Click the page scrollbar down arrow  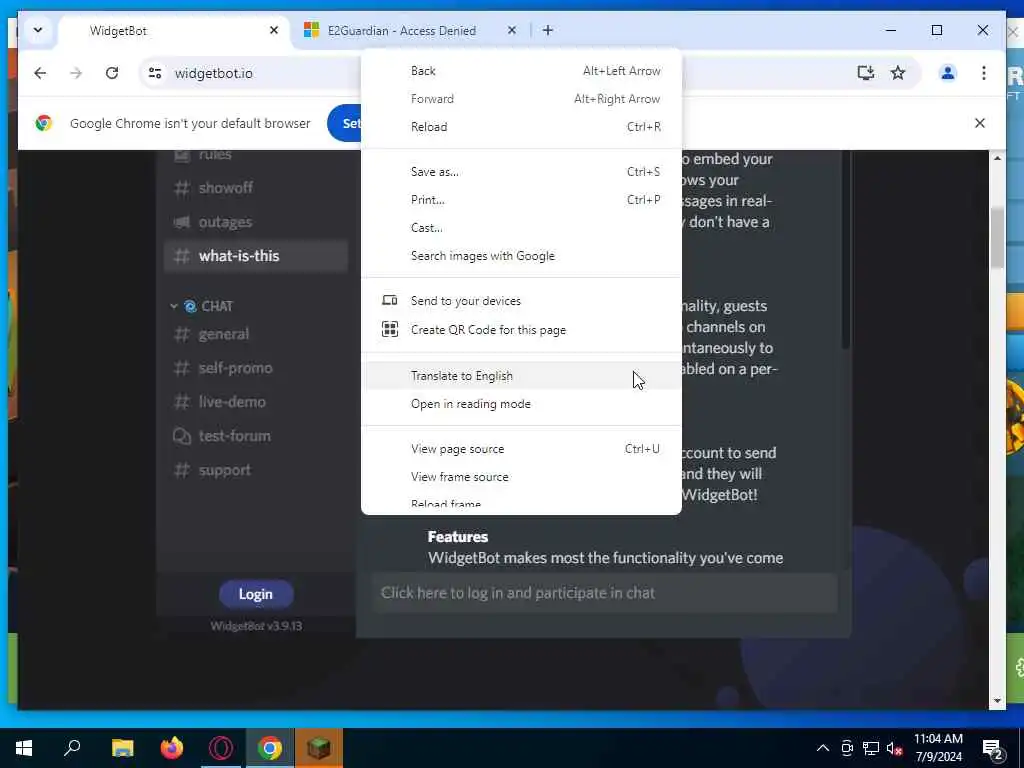tap(997, 701)
